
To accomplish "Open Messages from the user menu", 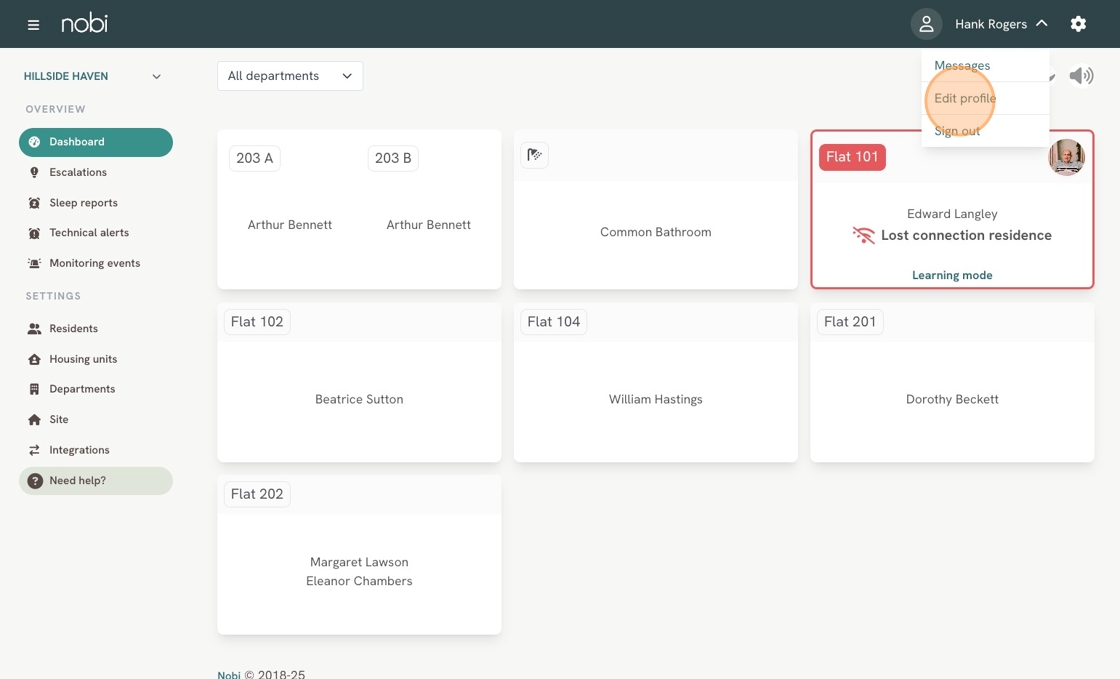I will (x=962, y=66).
